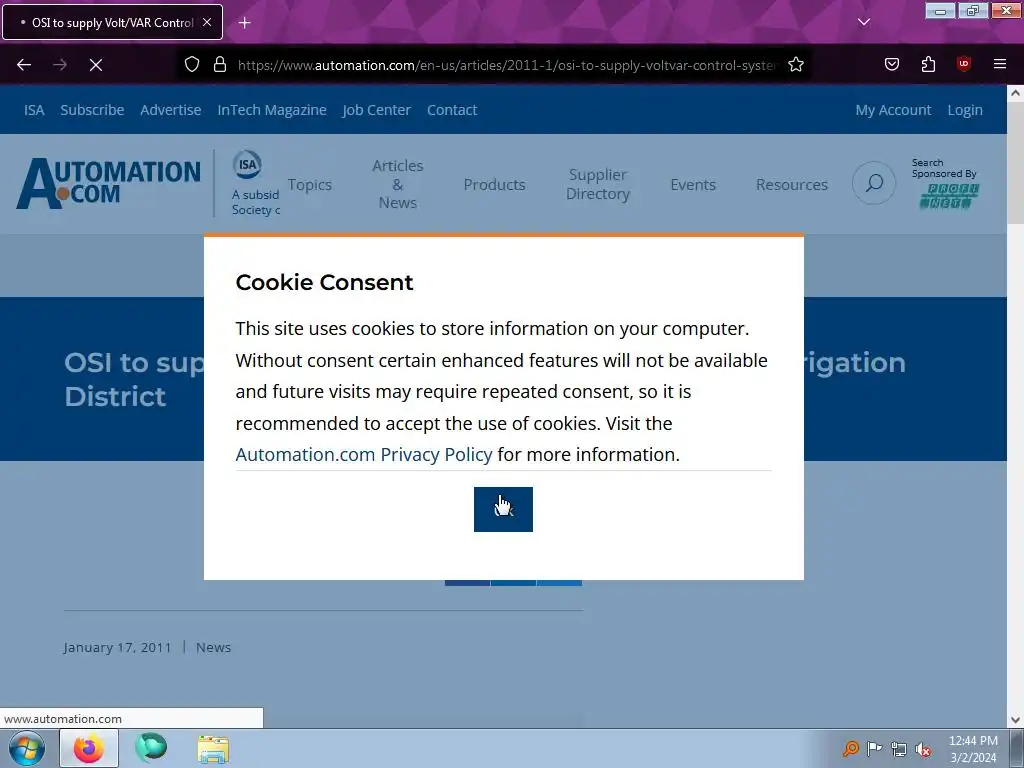The height and width of the screenshot is (768, 1024).
Task: View site security lock information
Action: point(220,65)
